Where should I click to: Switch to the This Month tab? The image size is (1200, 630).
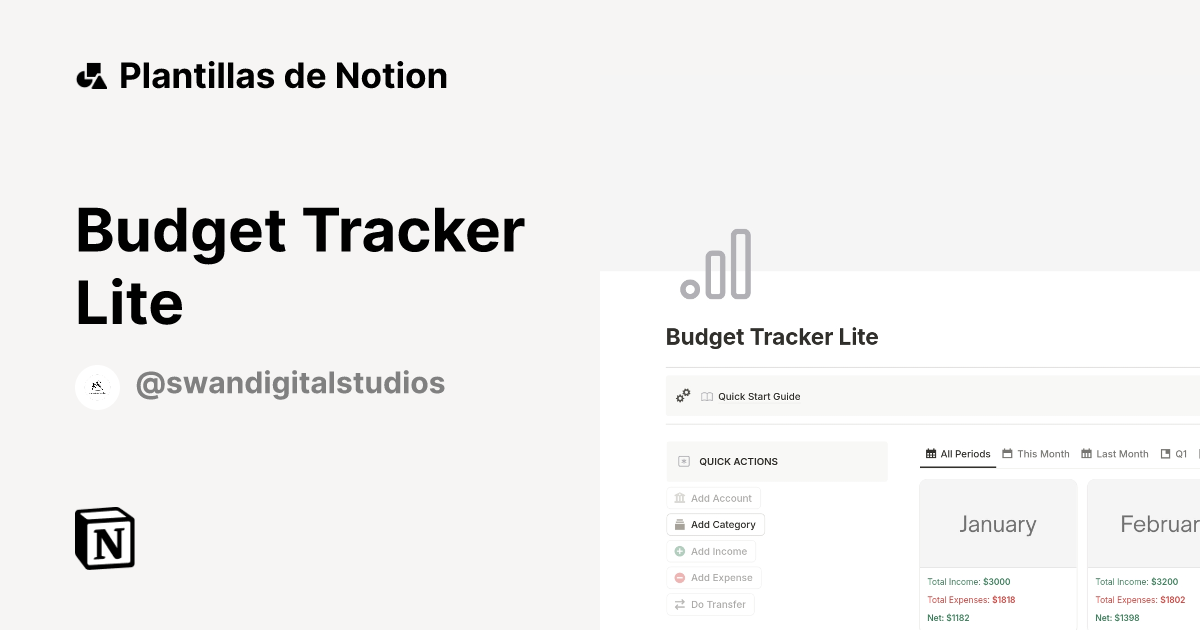[x=1043, y=454]
